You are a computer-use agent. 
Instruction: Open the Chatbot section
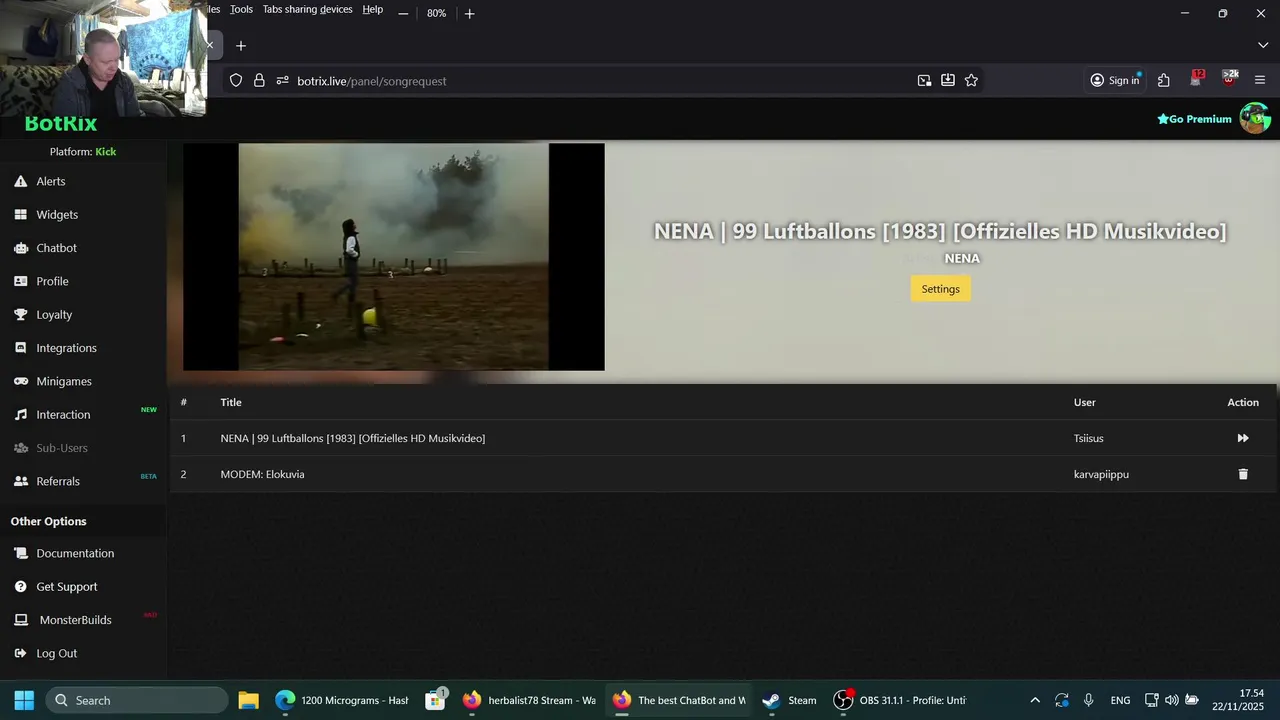[x=56, y=248]
